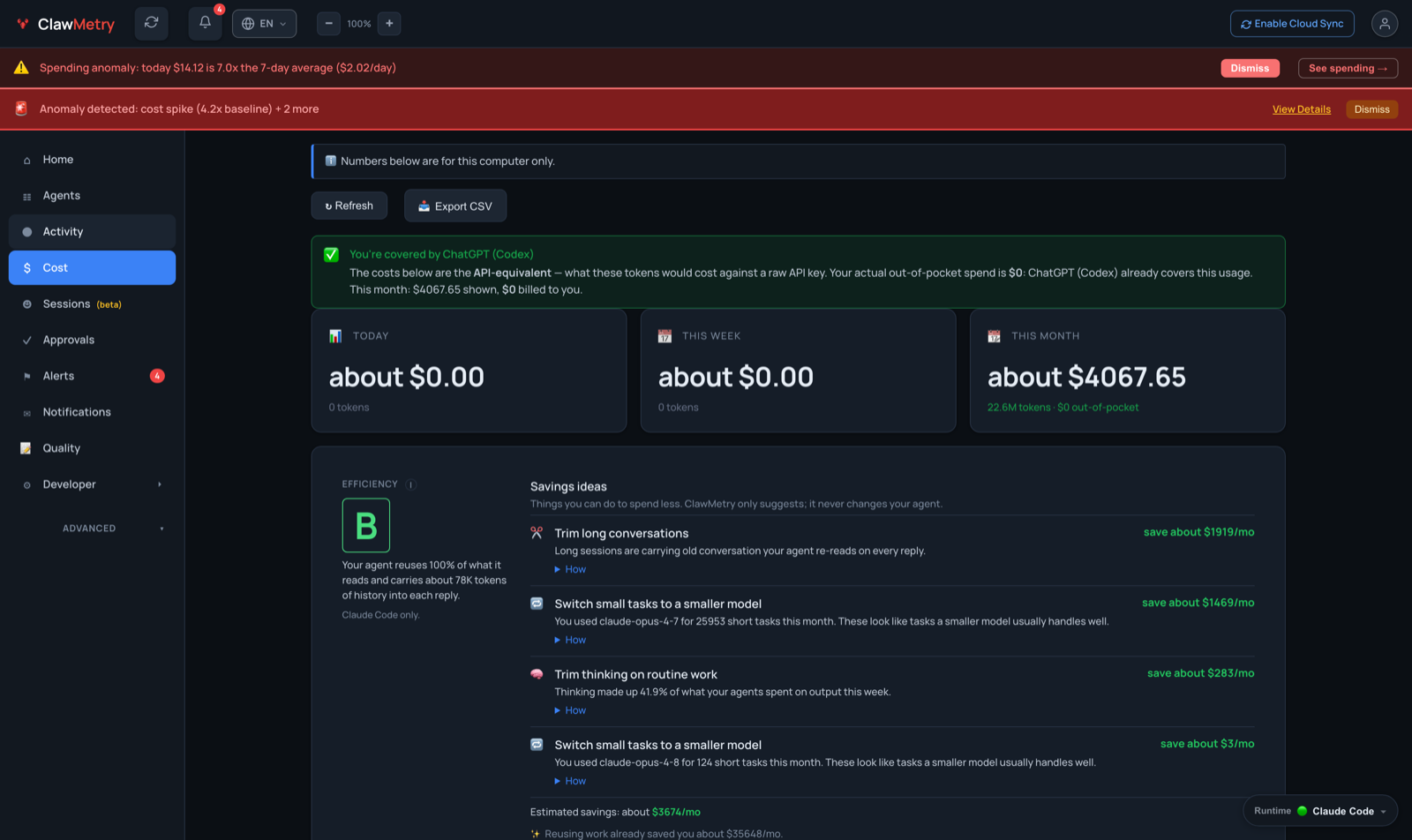1412x840 pixels.
Task: Click the Alerts badge showing 4
Action: tap(157, 376)
